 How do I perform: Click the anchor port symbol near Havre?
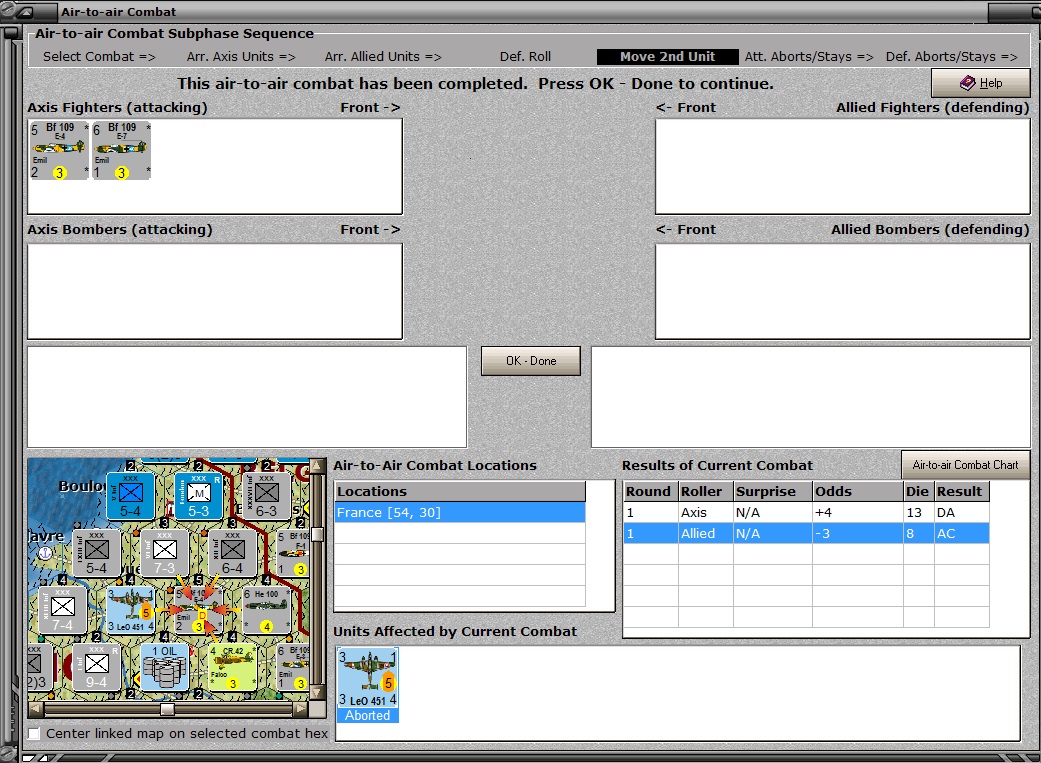(45, 552)
